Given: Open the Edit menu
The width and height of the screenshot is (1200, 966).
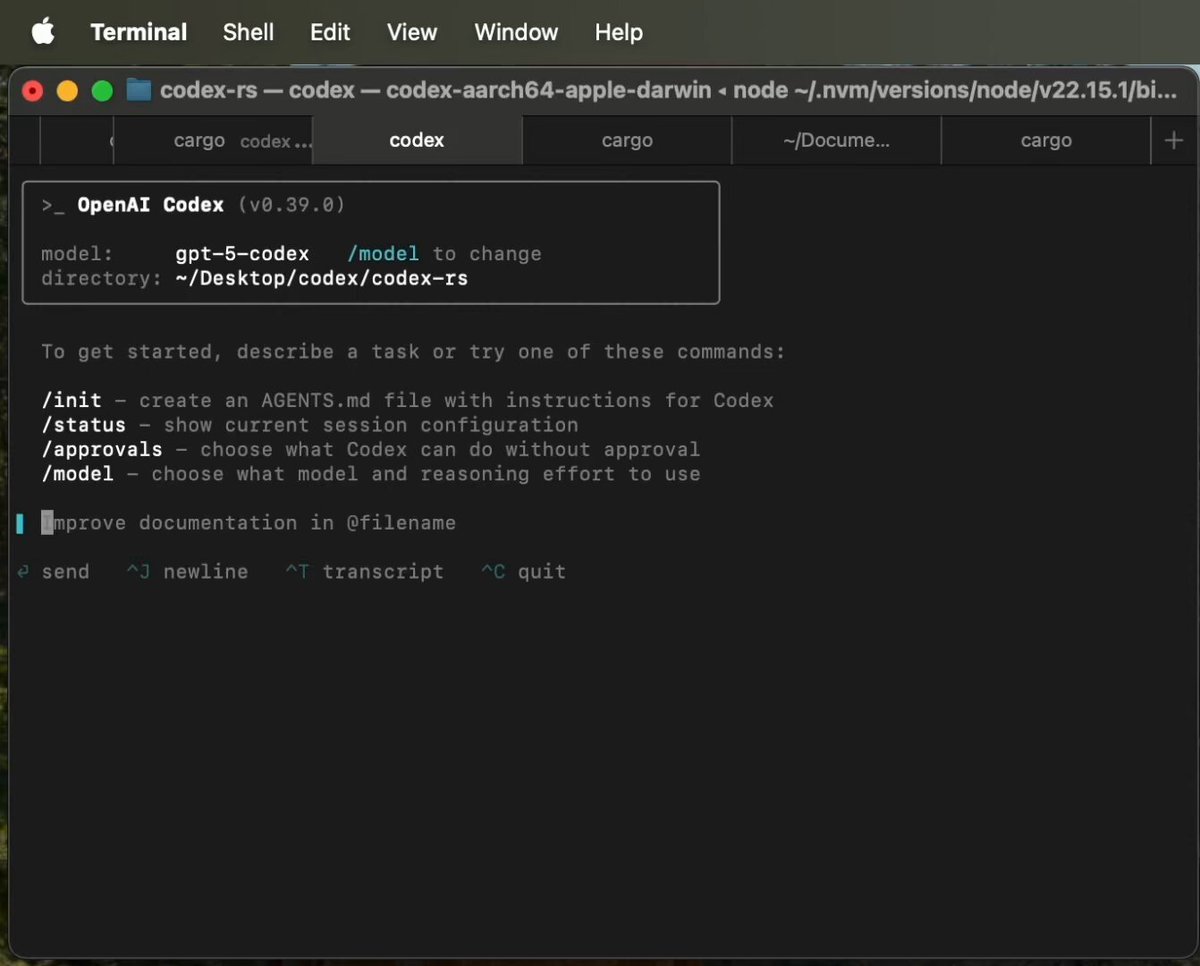Looking at the screenshot, I should [330, 32].
